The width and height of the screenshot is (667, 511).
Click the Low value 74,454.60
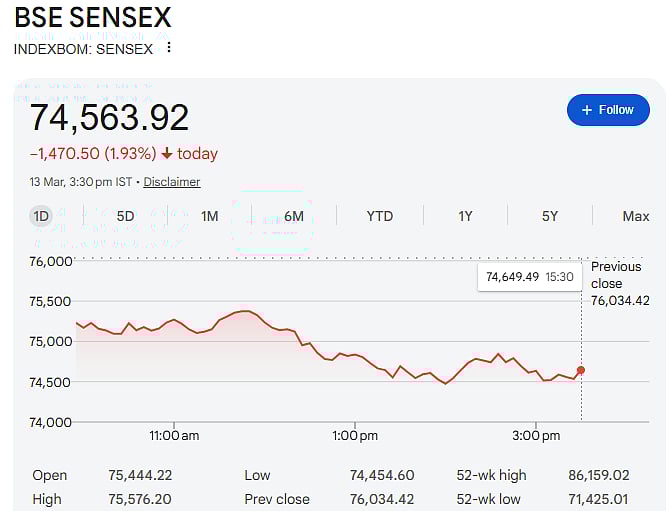click(382, 475)
